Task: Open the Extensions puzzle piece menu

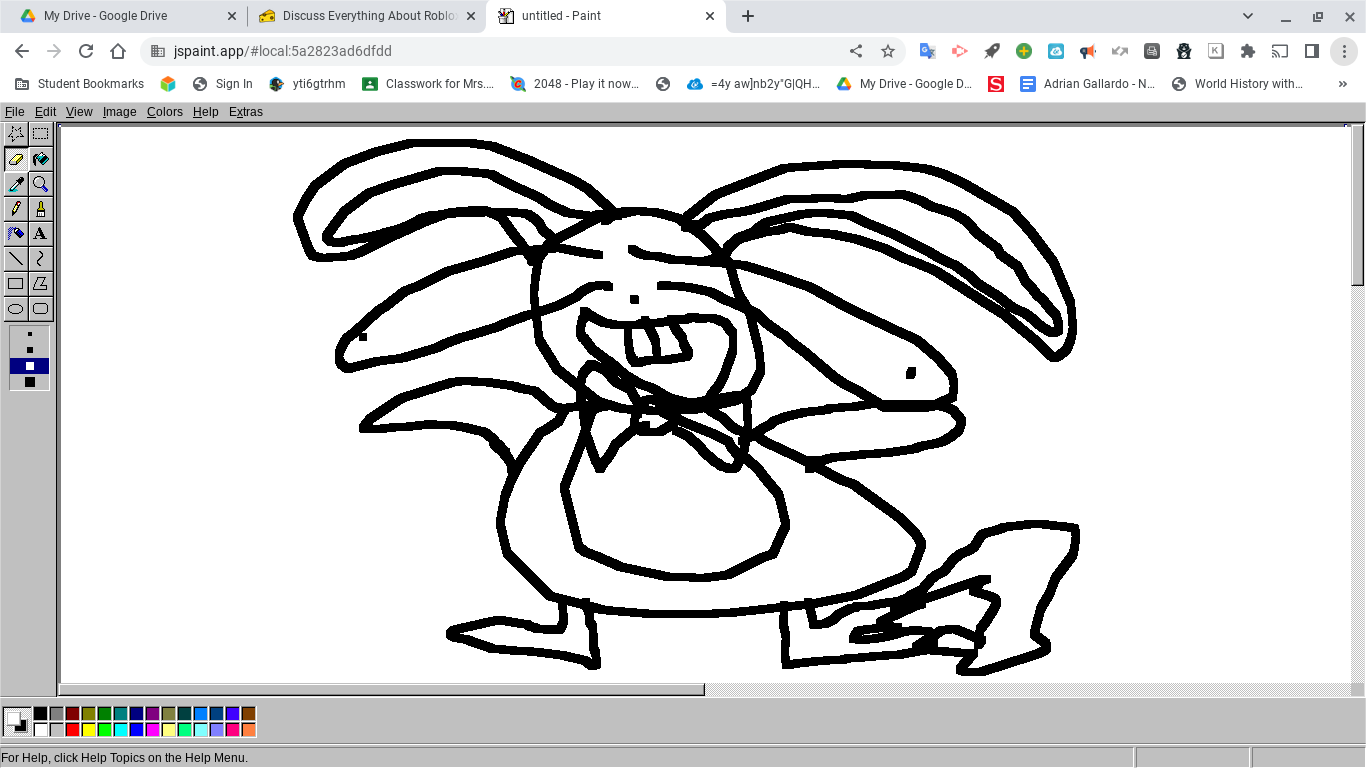Action: [x=1248, y=51]
